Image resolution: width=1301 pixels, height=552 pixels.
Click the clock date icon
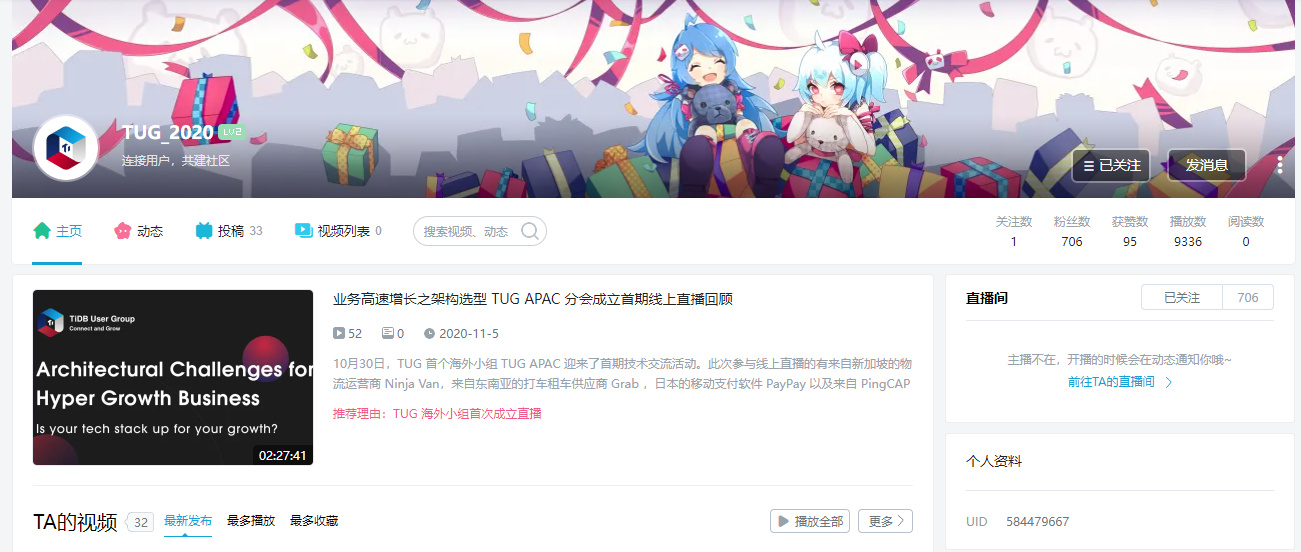click(x=429, y=333)
